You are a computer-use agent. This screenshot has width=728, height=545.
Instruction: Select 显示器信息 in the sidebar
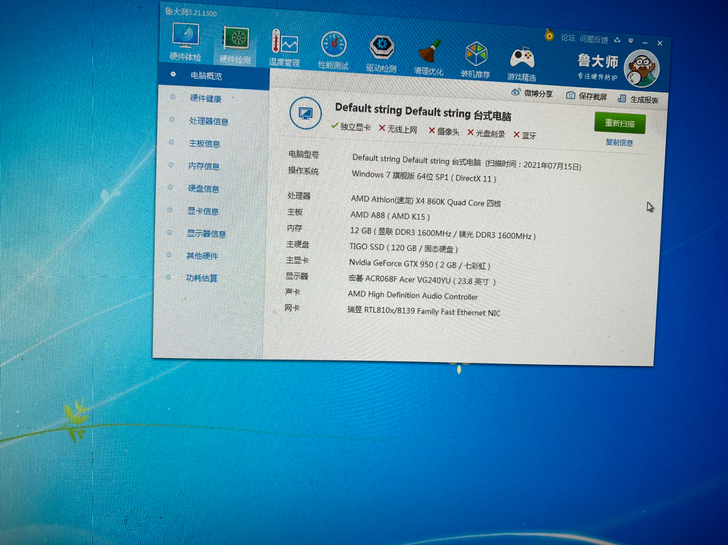[x=206, y=234]
